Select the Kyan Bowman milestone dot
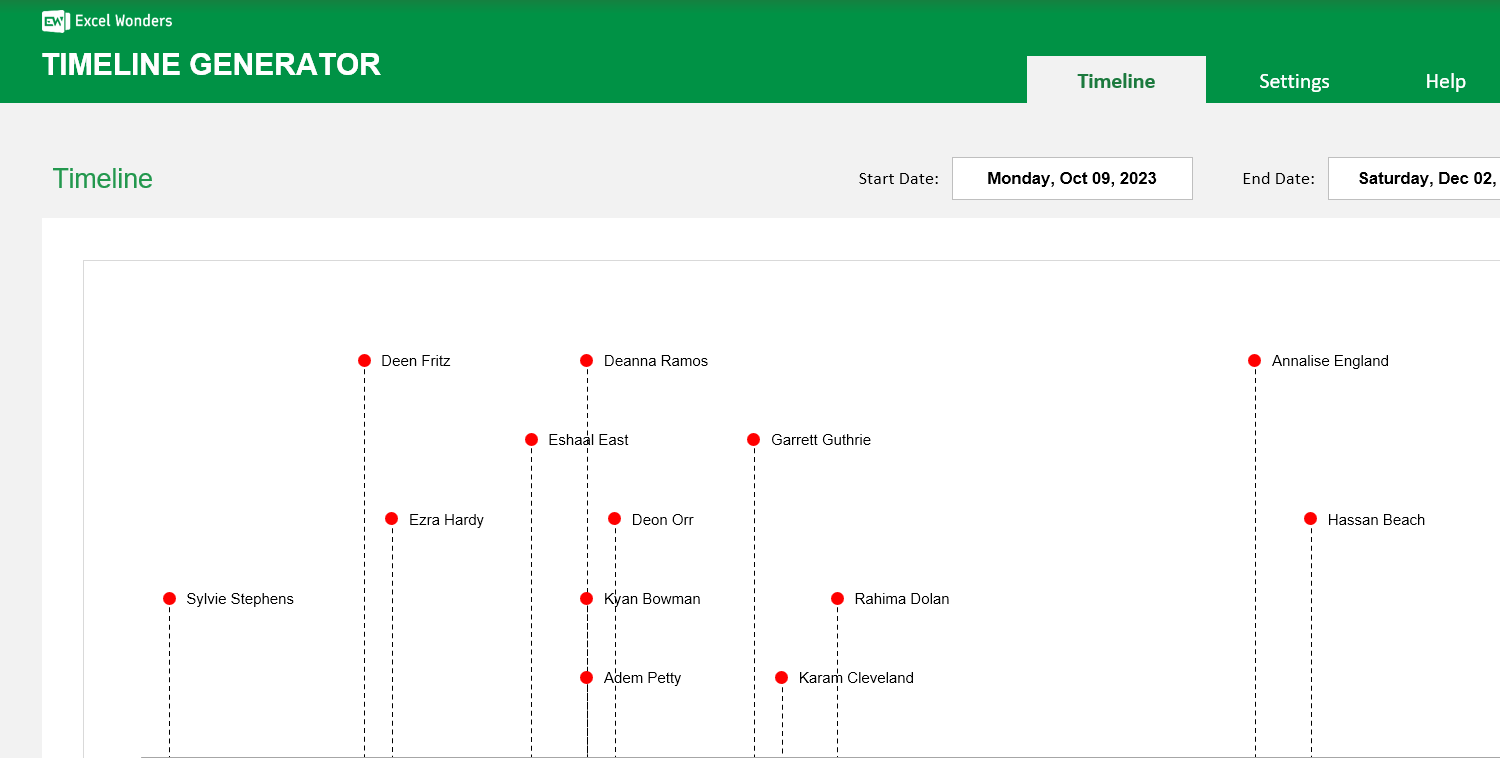The image size is (1500, 758). tap(587, 598)
